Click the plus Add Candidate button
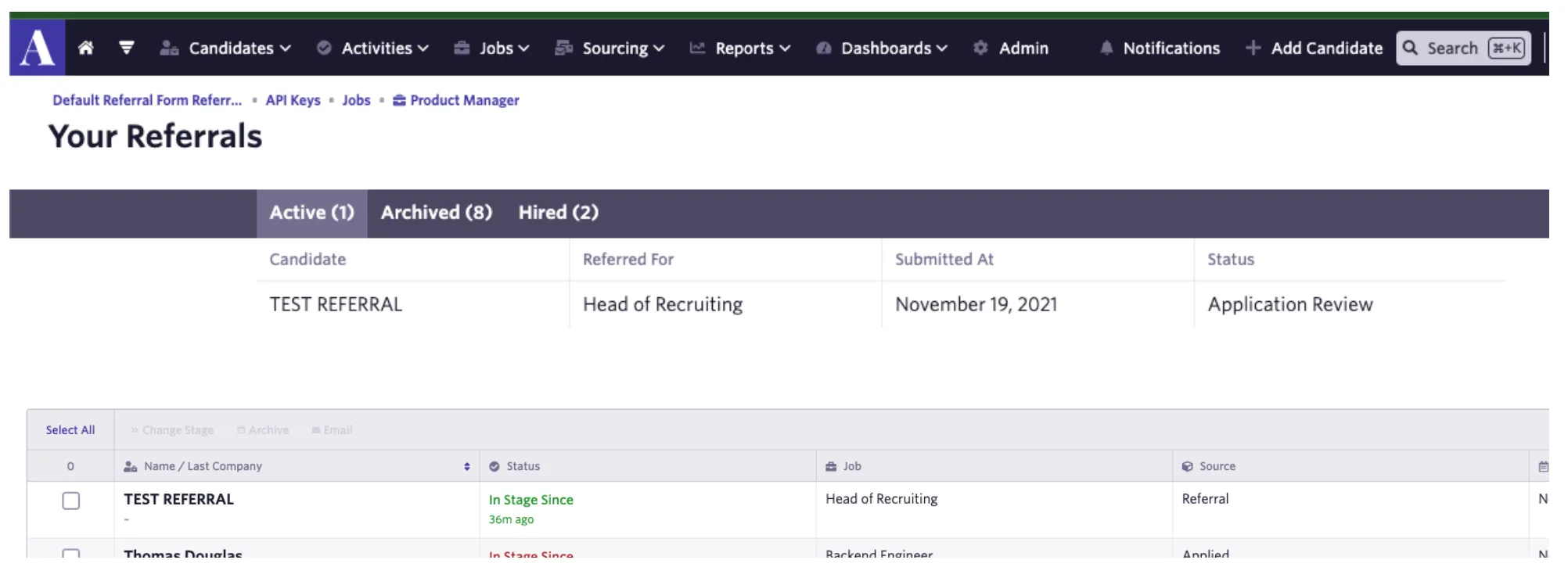This screenshot has height=585, width=1568. click(1314, 48)
